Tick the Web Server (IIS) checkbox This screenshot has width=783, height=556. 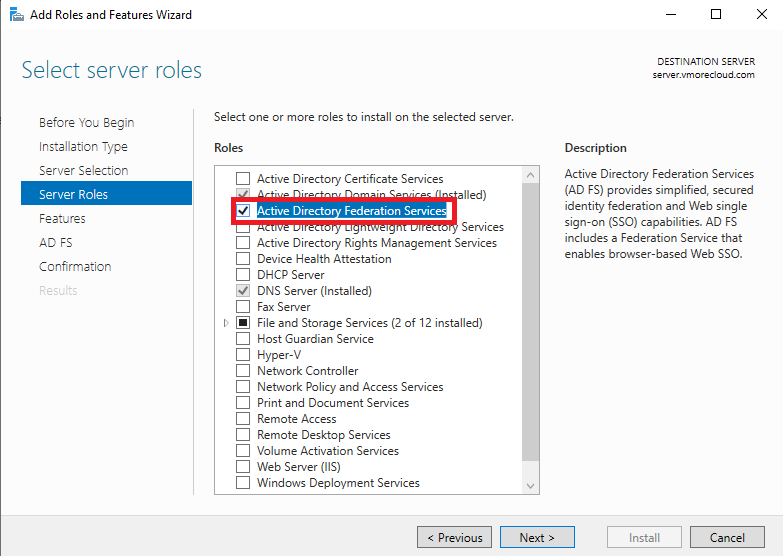243,466
